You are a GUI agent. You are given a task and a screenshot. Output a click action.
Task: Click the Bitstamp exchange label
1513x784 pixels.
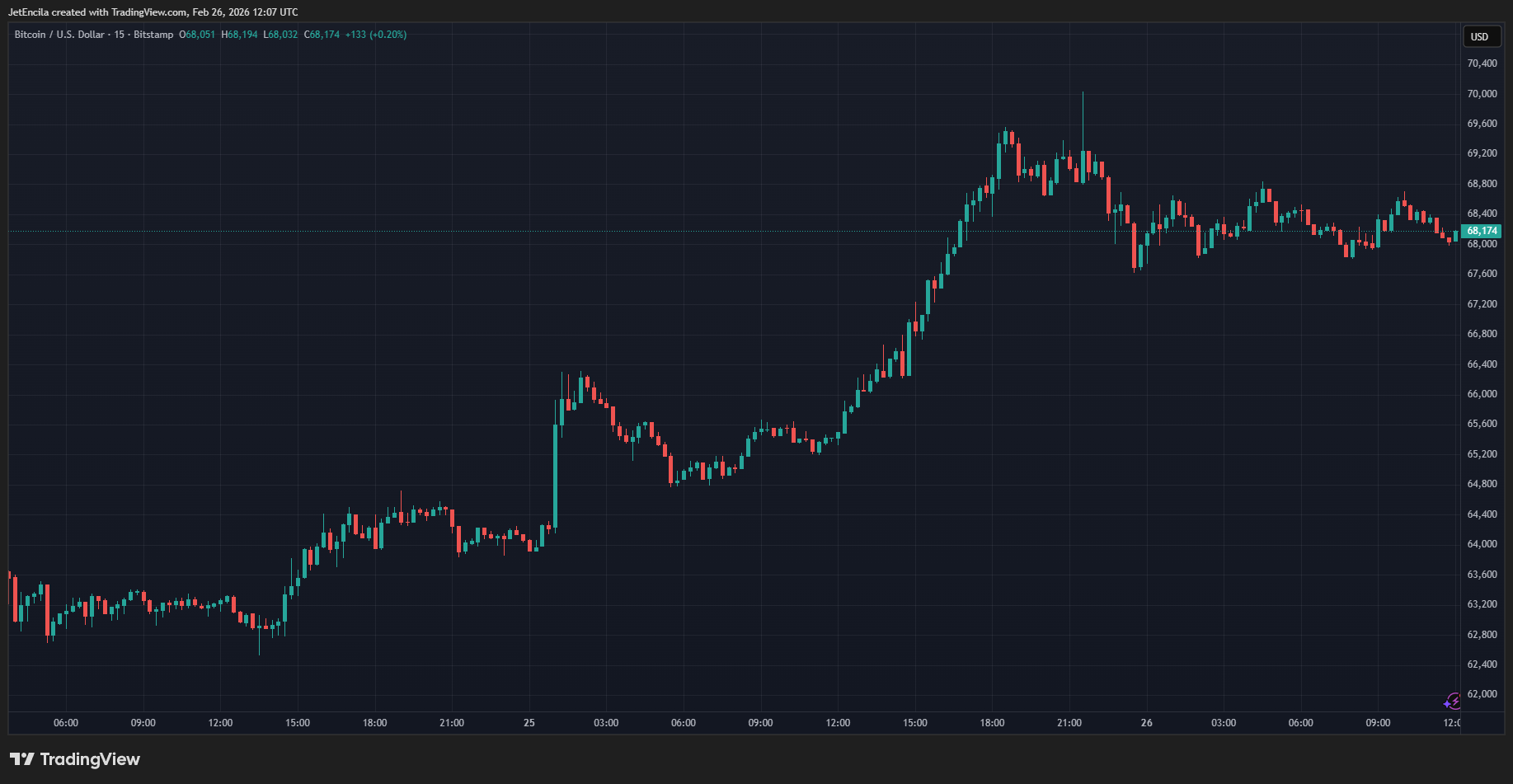click(x=153, y=35)
